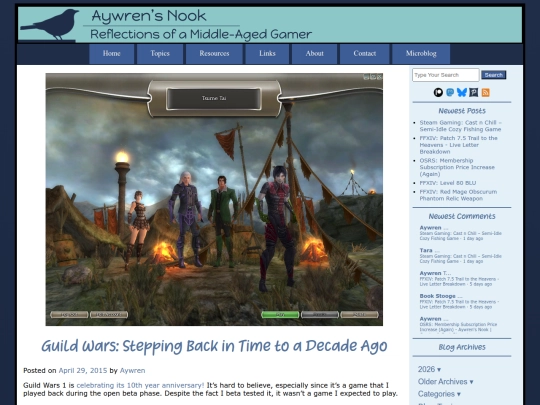Follow the celebrating its 10th year anniversary link
The width and height of the screenshot is (540, 405).
[140, 385]
